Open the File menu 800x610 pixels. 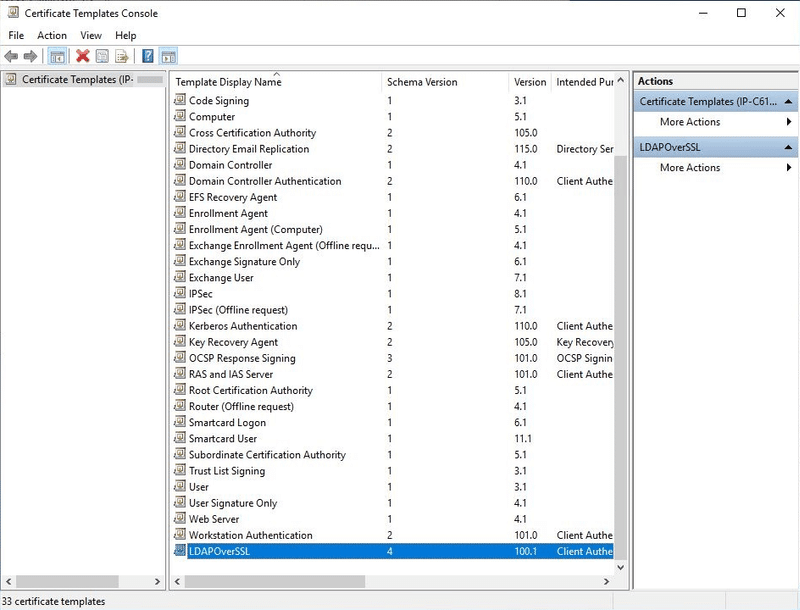[16, 35]
